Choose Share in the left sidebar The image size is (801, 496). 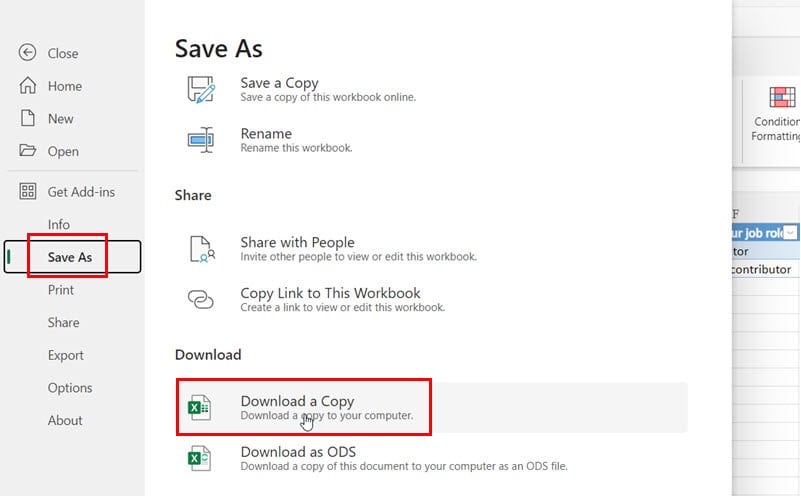tap(63, 322)
